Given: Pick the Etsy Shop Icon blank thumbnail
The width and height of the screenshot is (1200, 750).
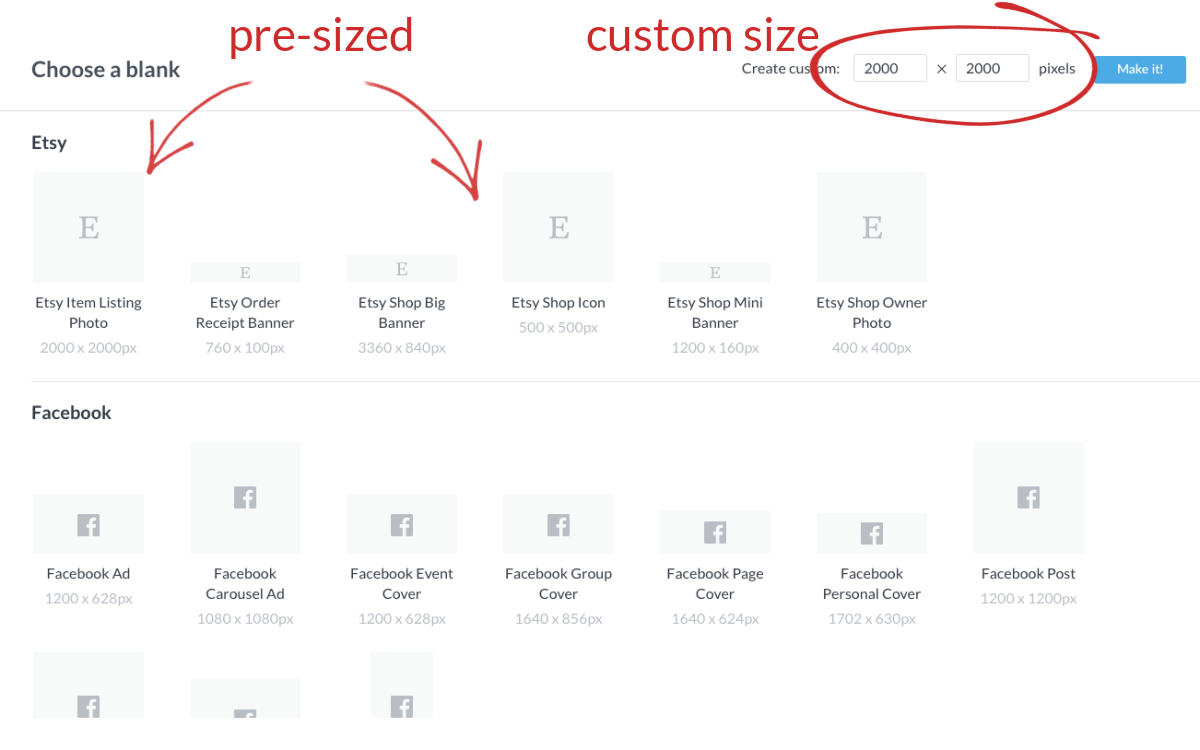Looking at the screenshot, I should (558, 227).
